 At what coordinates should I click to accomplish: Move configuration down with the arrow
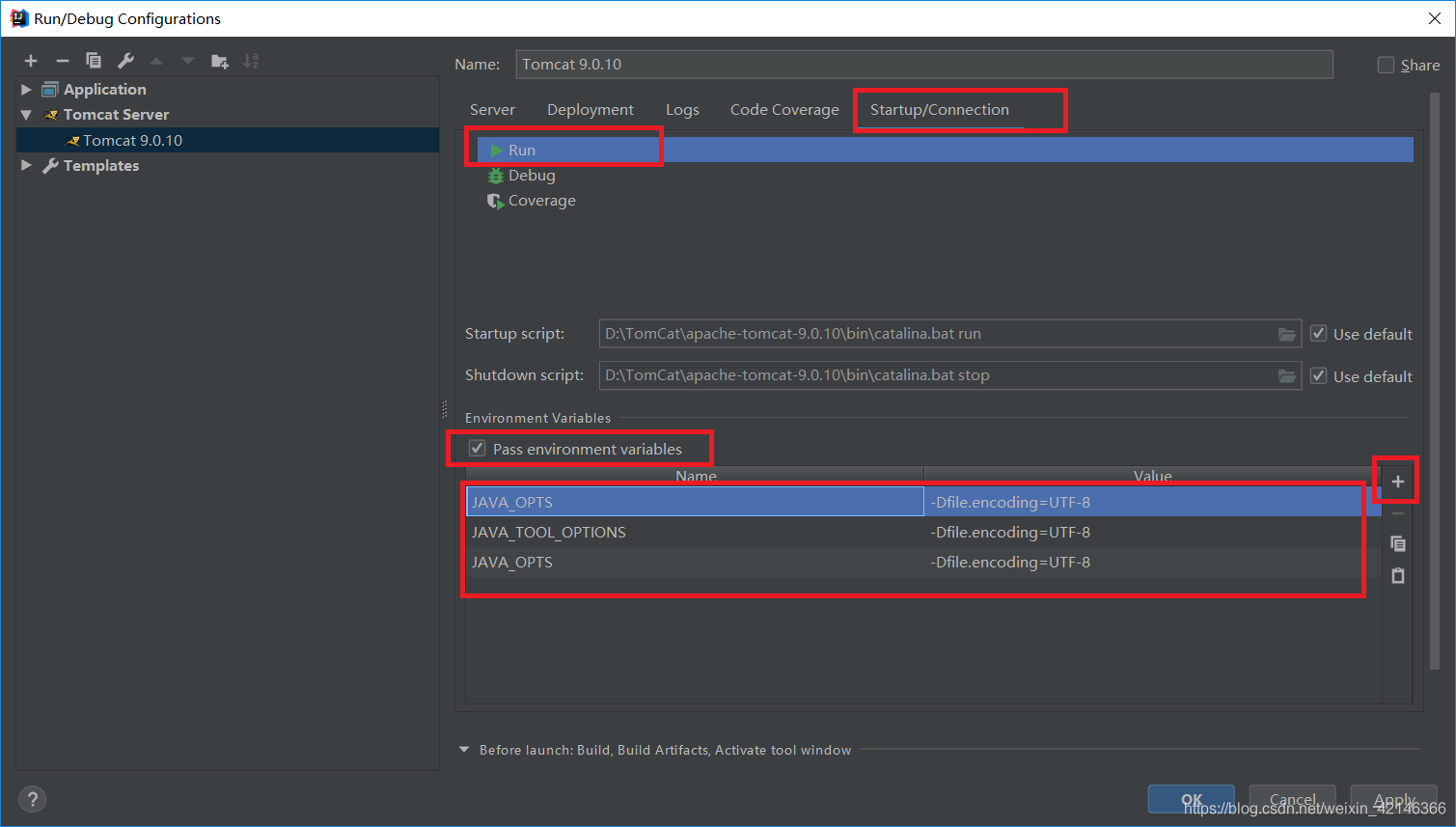tap(188, 61)
